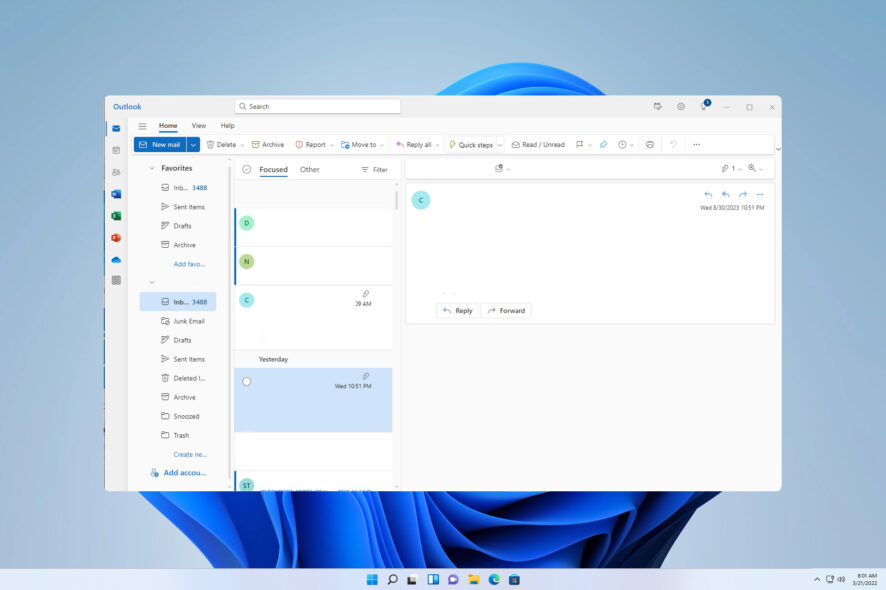The height and width of the screenshot is (590, 886).
Task: Open Excel via the sidebar icon
Action: pos(116,215)
